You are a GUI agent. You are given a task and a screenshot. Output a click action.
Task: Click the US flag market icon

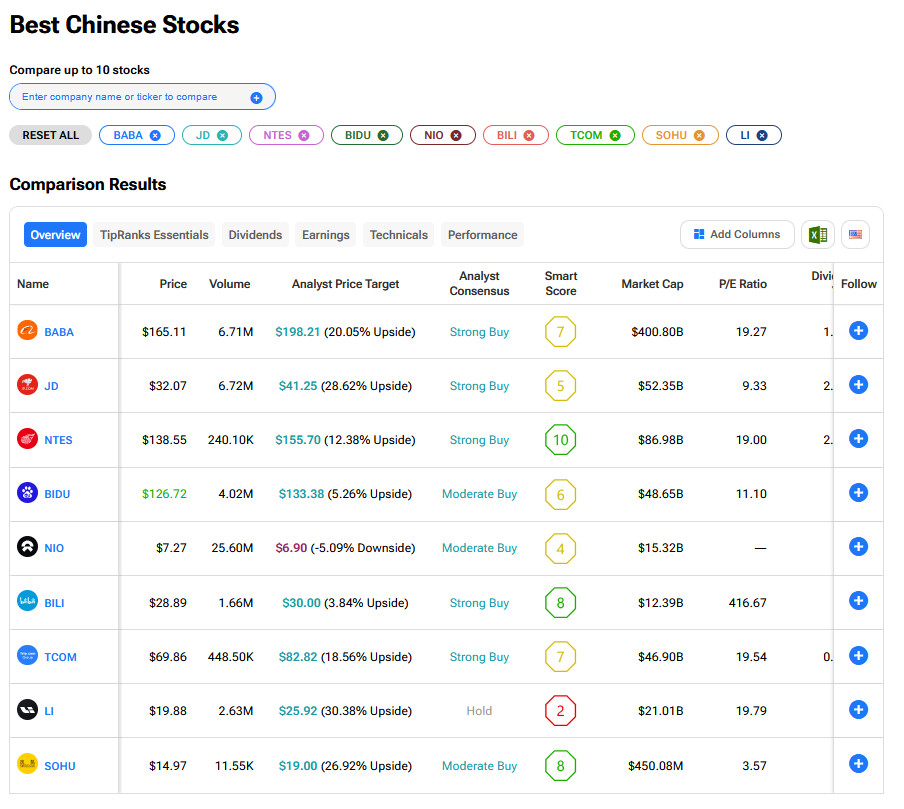[x=855, y=235]
